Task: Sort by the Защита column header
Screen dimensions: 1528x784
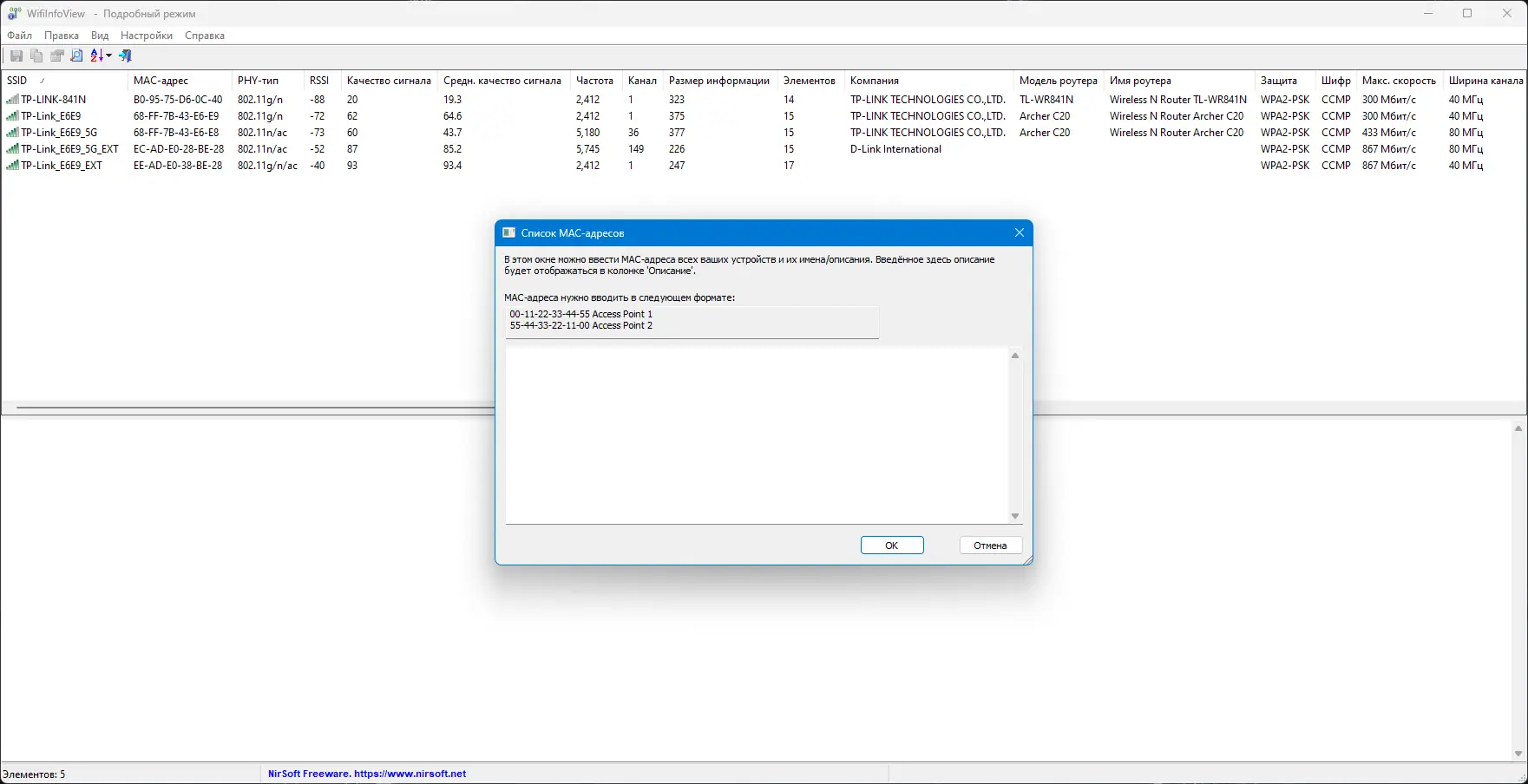Action: click(x=1285, y=81)
